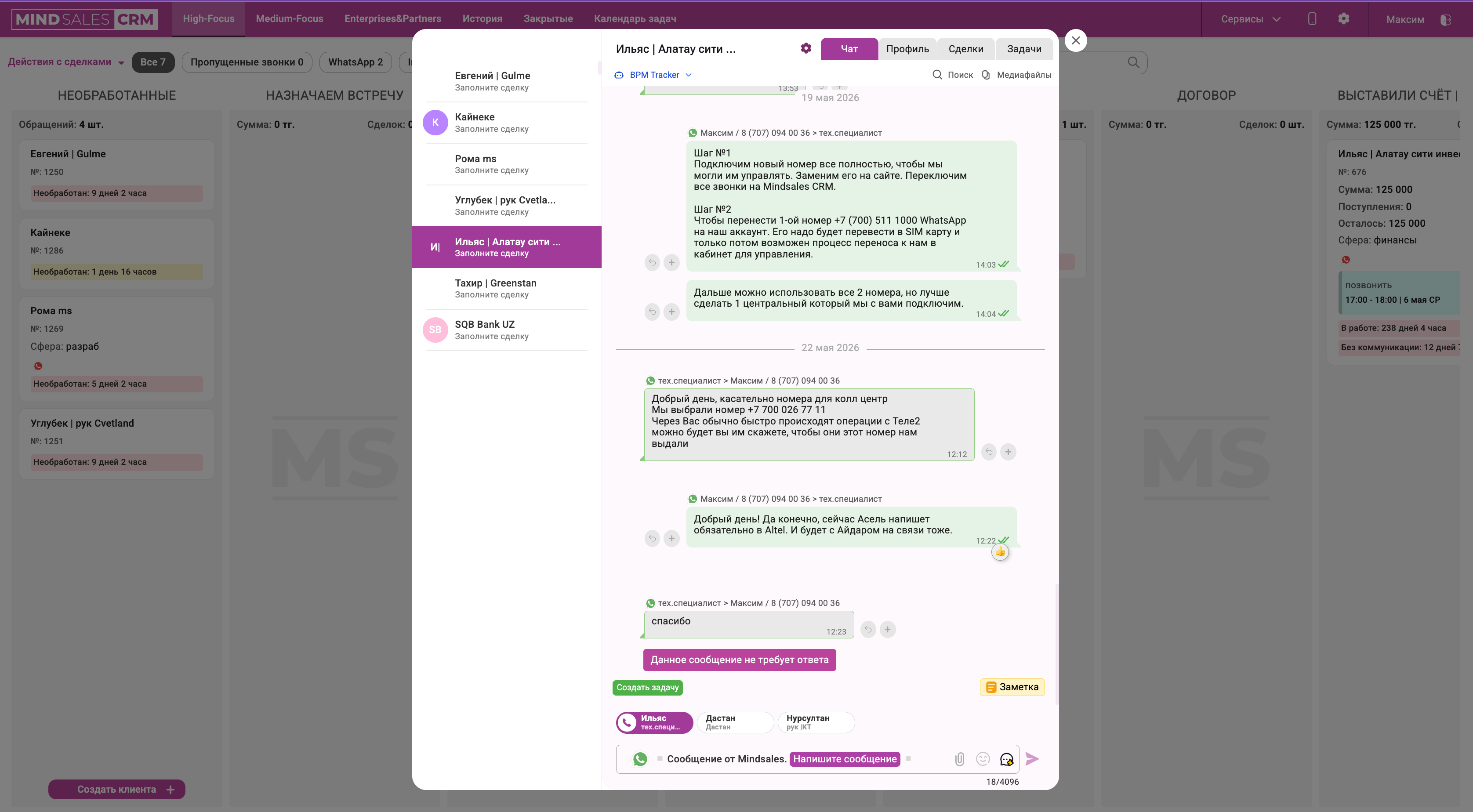Viewport: 1473px width, 812px height.
Task: Reply to the 12:12 колл центр message
Action: (989, 452)
